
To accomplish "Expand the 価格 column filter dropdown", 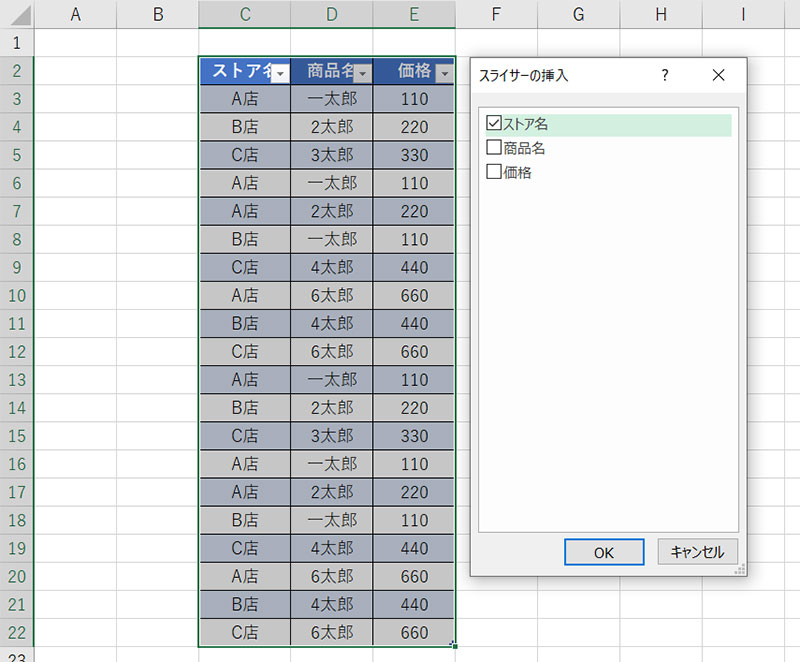I will tap(444, 73).
